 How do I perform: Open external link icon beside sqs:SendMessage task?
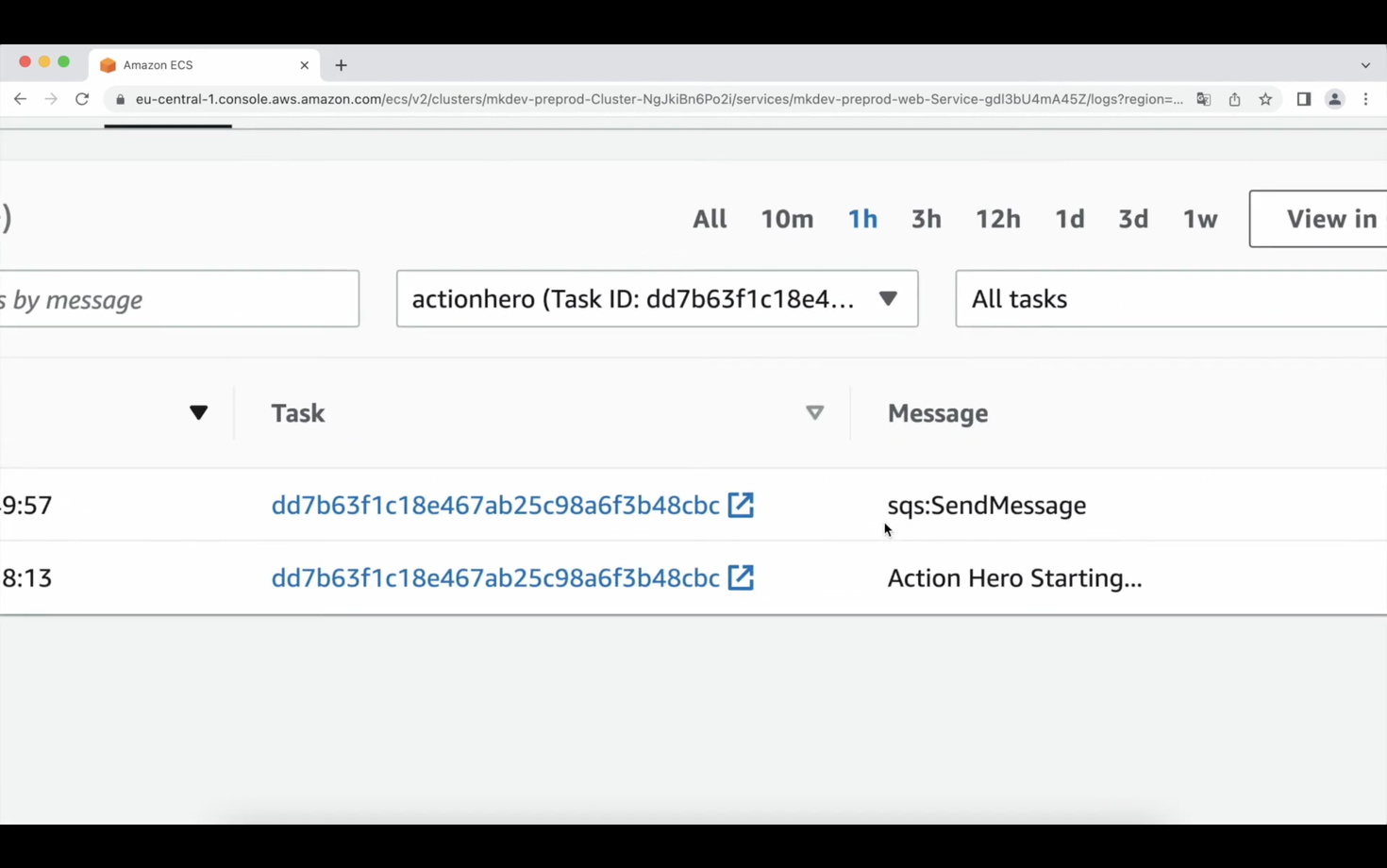pos(741,505)
